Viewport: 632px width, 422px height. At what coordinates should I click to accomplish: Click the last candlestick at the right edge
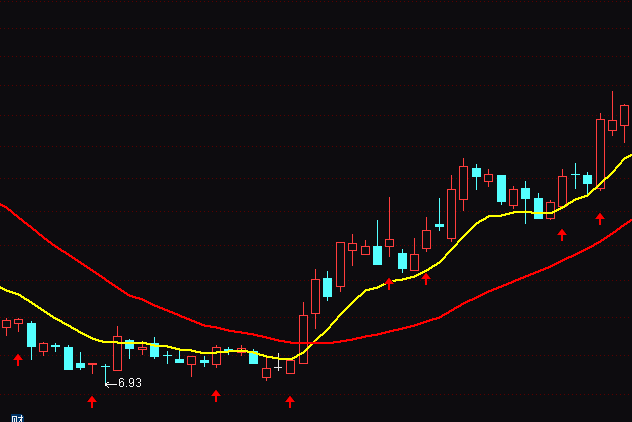(x=624, y=115)
